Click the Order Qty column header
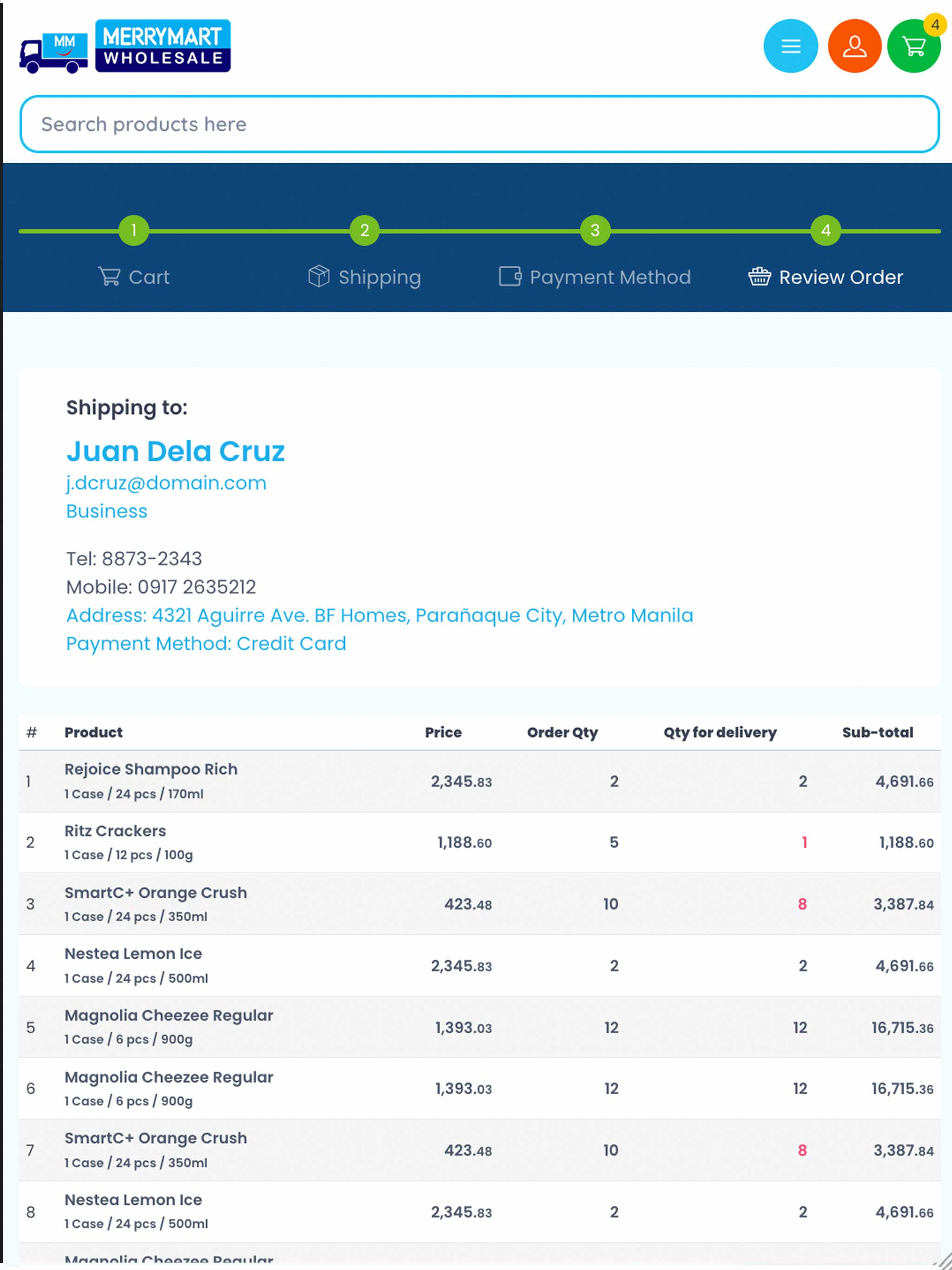This screenshot has width=952, height=1270. [x=563, y=733]
